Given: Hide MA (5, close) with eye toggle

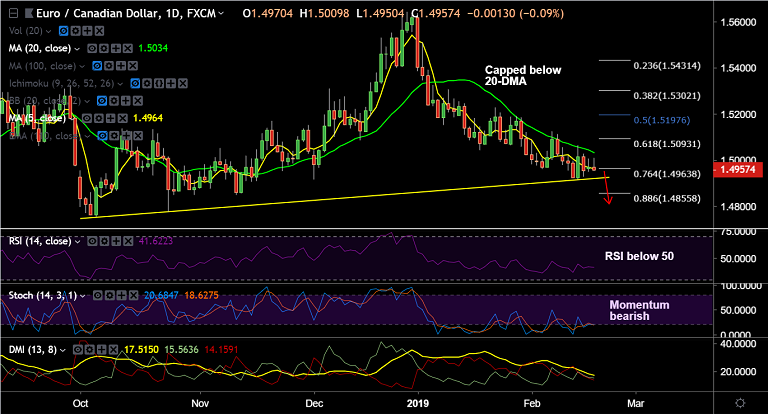Looking at the screenshot, I should coord(86,119).
